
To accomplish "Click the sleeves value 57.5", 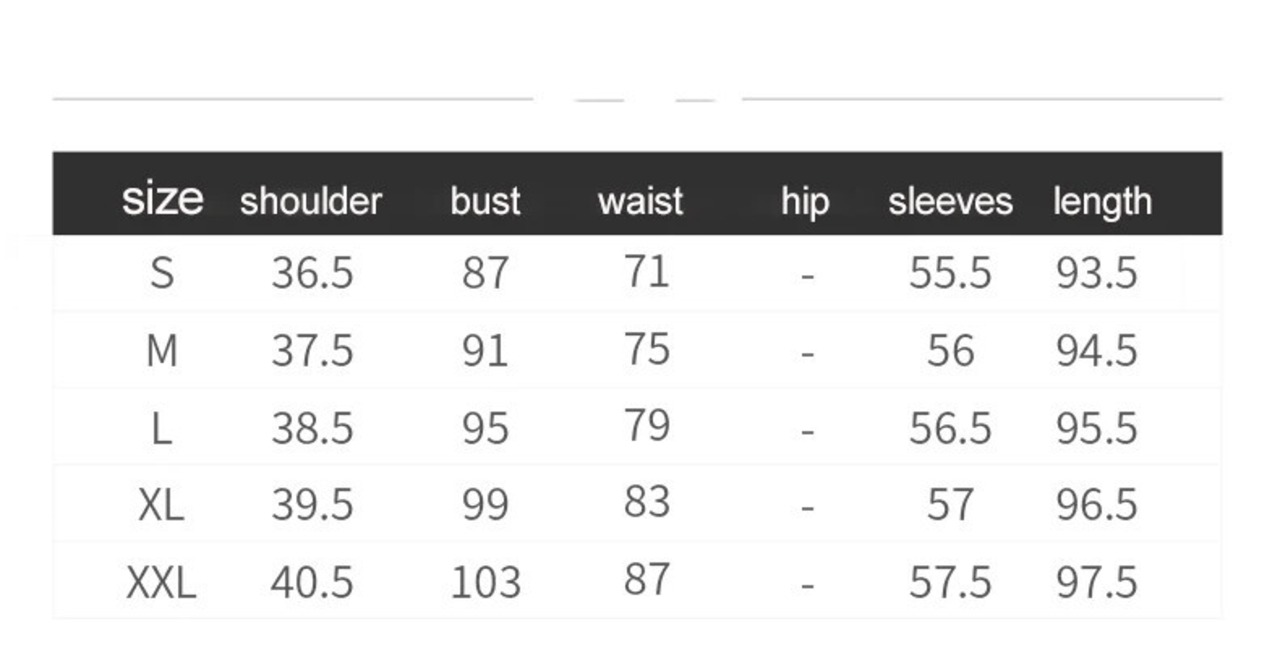I will (x=950, y=582).
